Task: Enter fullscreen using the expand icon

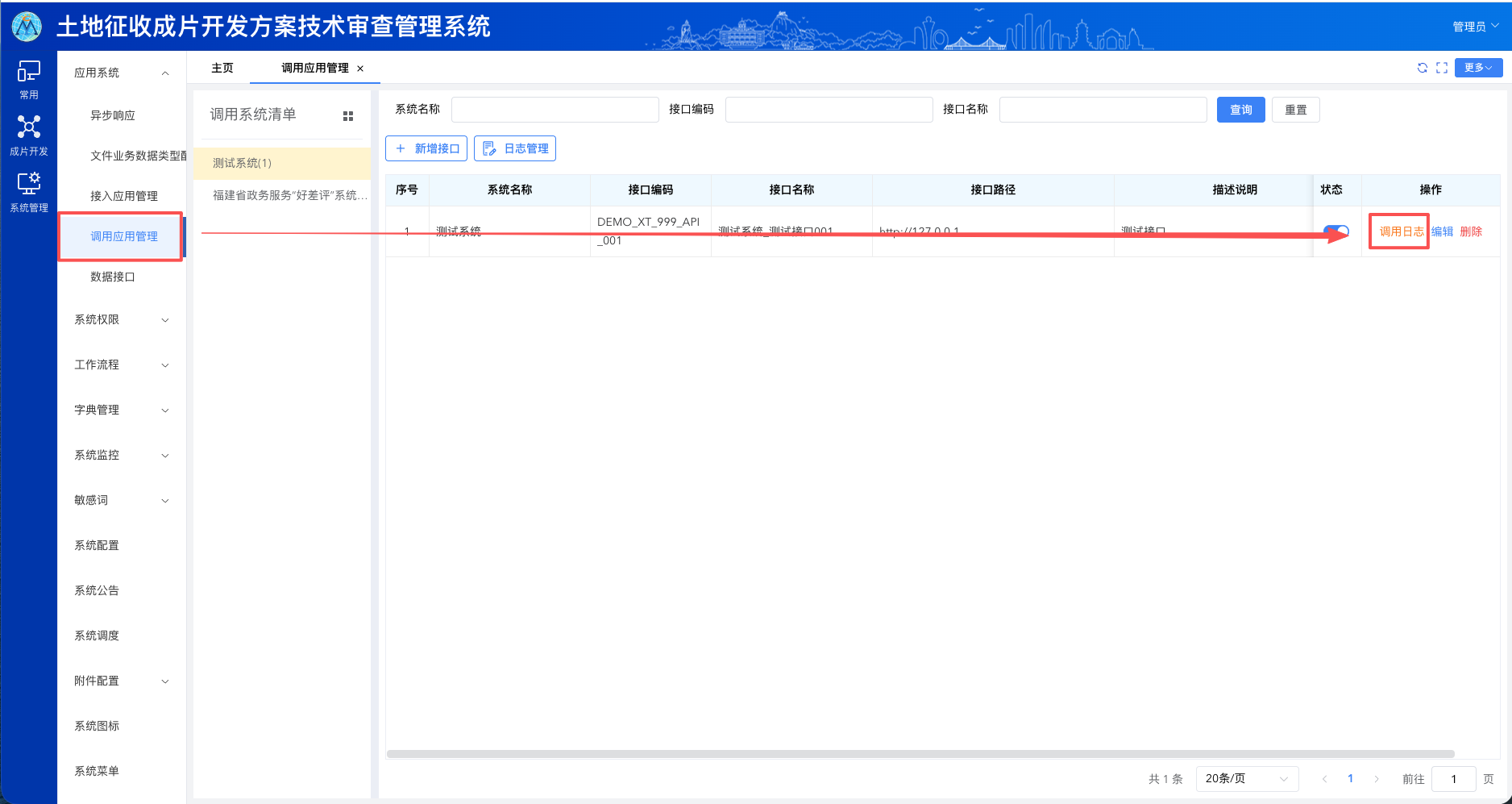Action: 1442,68
